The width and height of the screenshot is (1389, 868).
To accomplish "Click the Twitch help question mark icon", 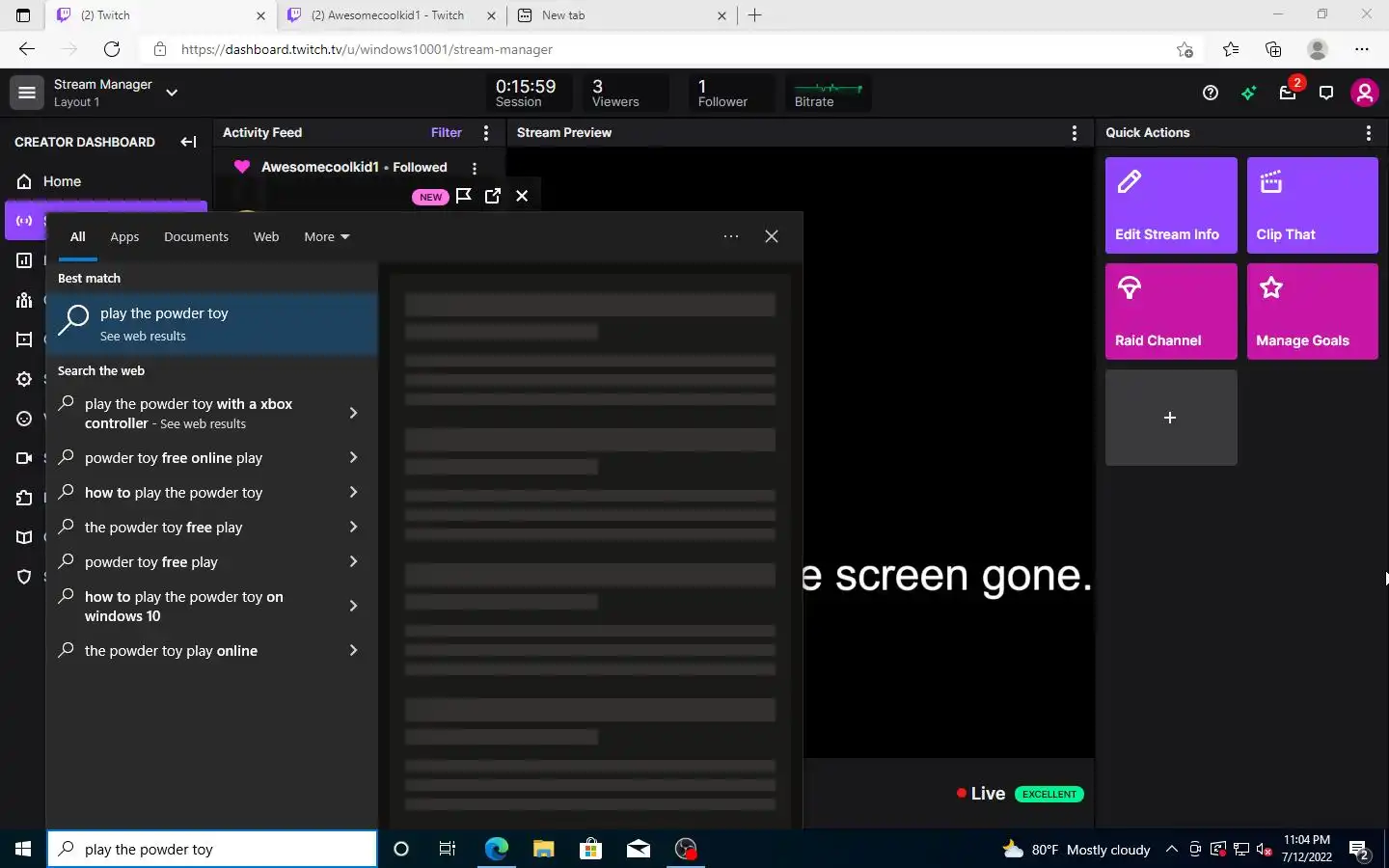I will [1211, 93].
